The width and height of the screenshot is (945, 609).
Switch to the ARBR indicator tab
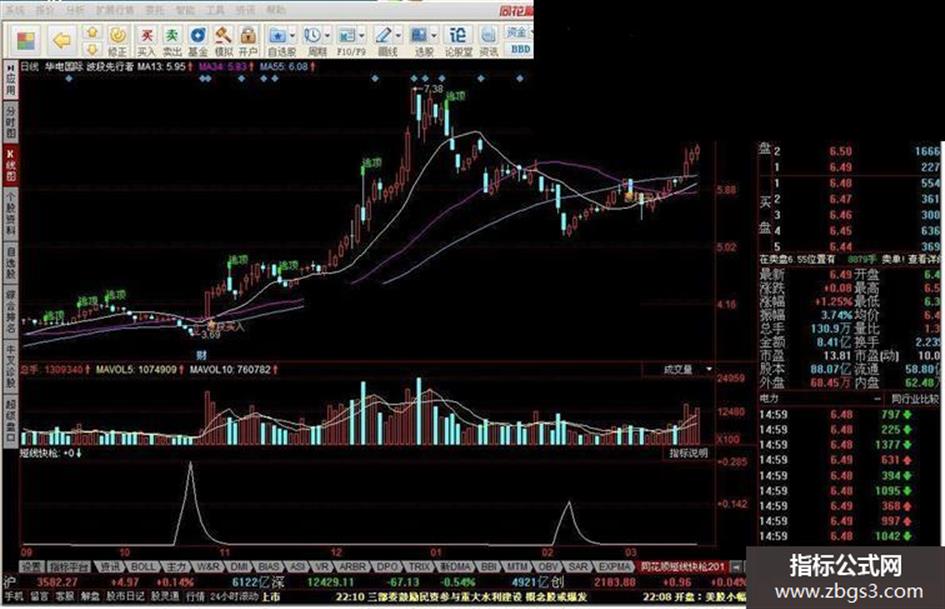pos(352,567)
